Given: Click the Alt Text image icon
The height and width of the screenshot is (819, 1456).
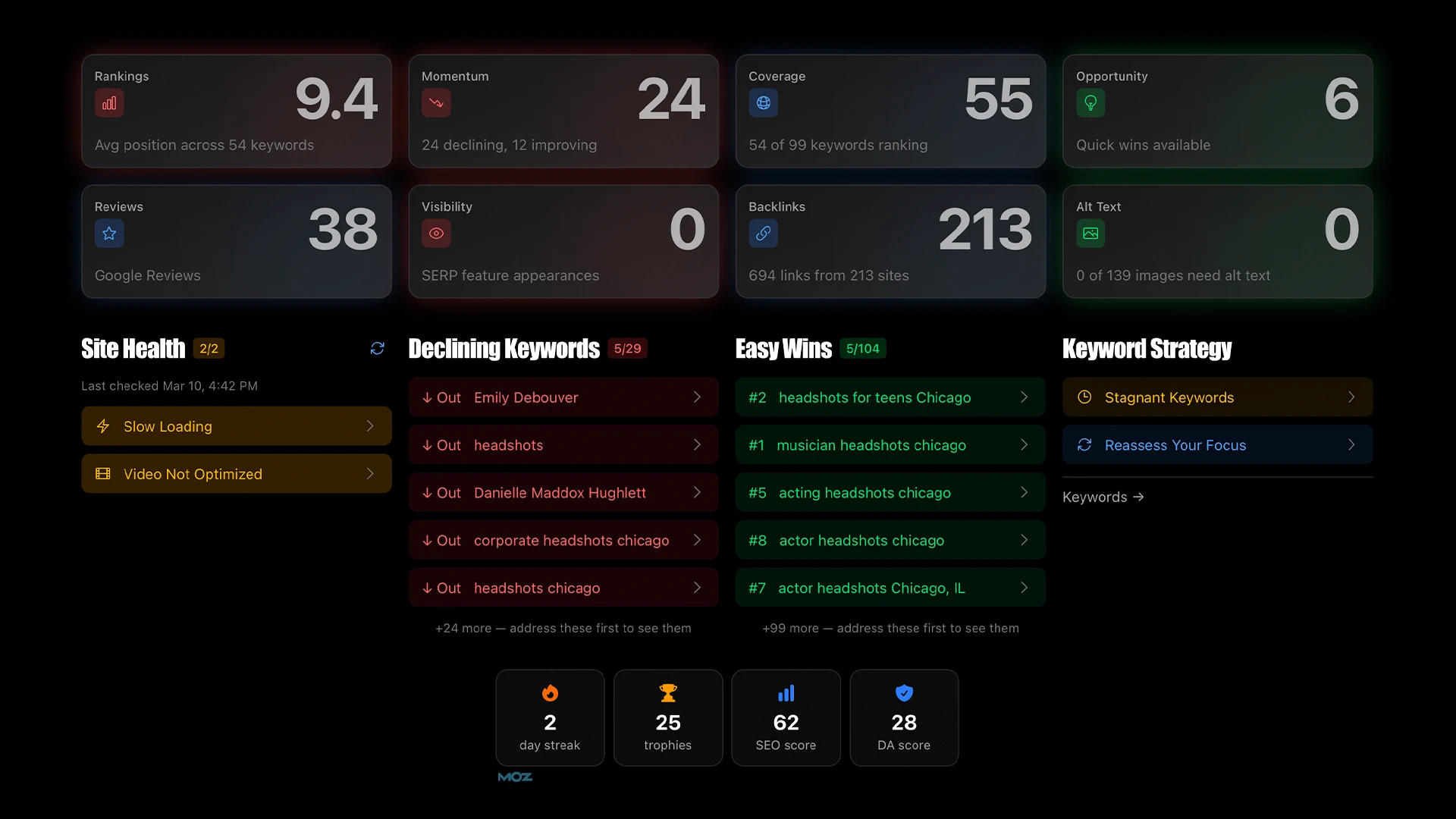Looking at the screenshot, I should click(1090, 234).
